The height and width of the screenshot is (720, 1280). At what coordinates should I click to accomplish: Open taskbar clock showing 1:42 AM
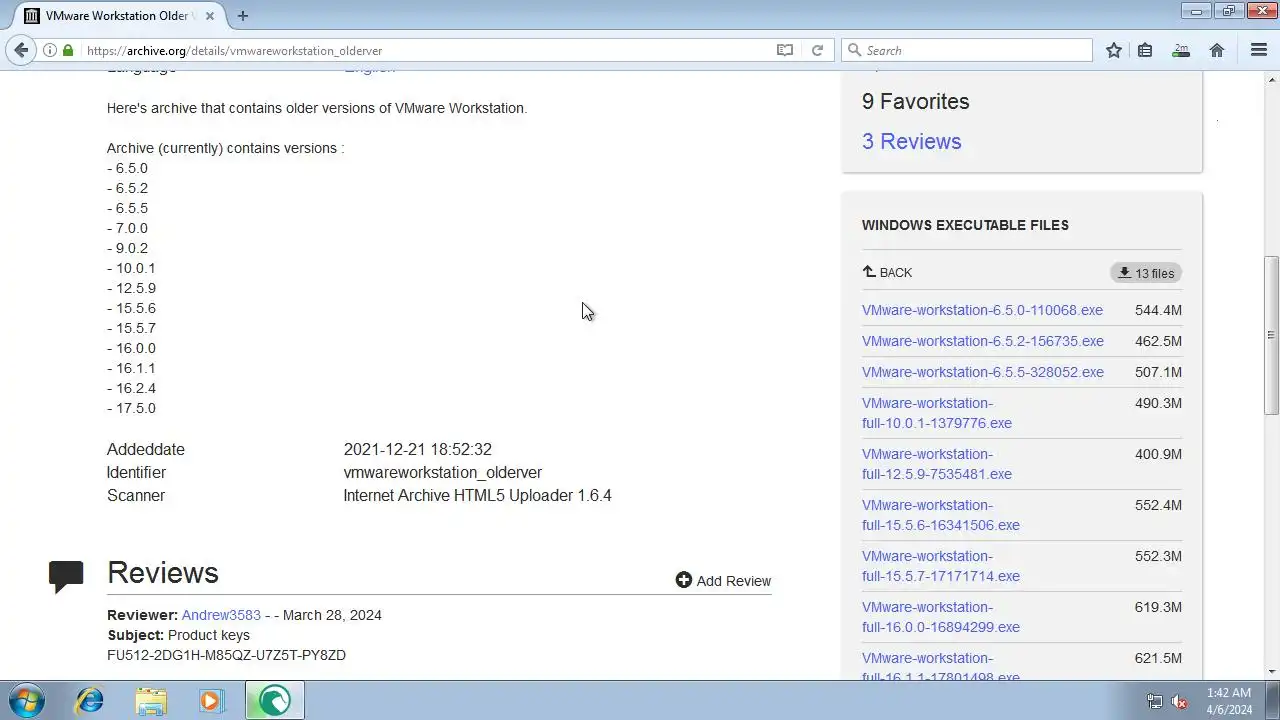click(x=1229, y=700)
